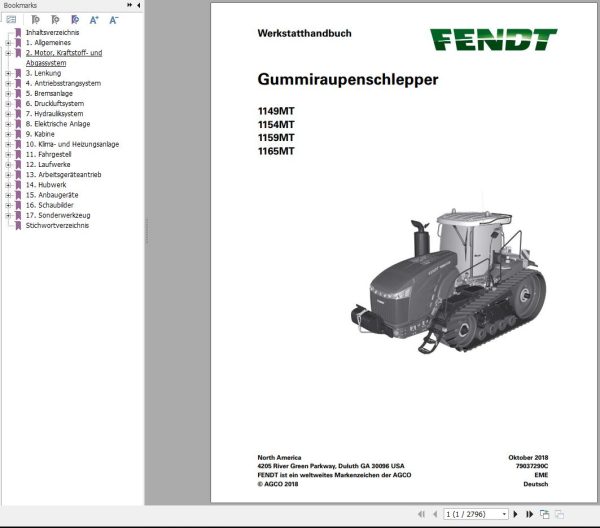Viewport: 600px width, 528px height.
Task: Open bookmark 5. Bremsanlage
Action: [49, 93]
